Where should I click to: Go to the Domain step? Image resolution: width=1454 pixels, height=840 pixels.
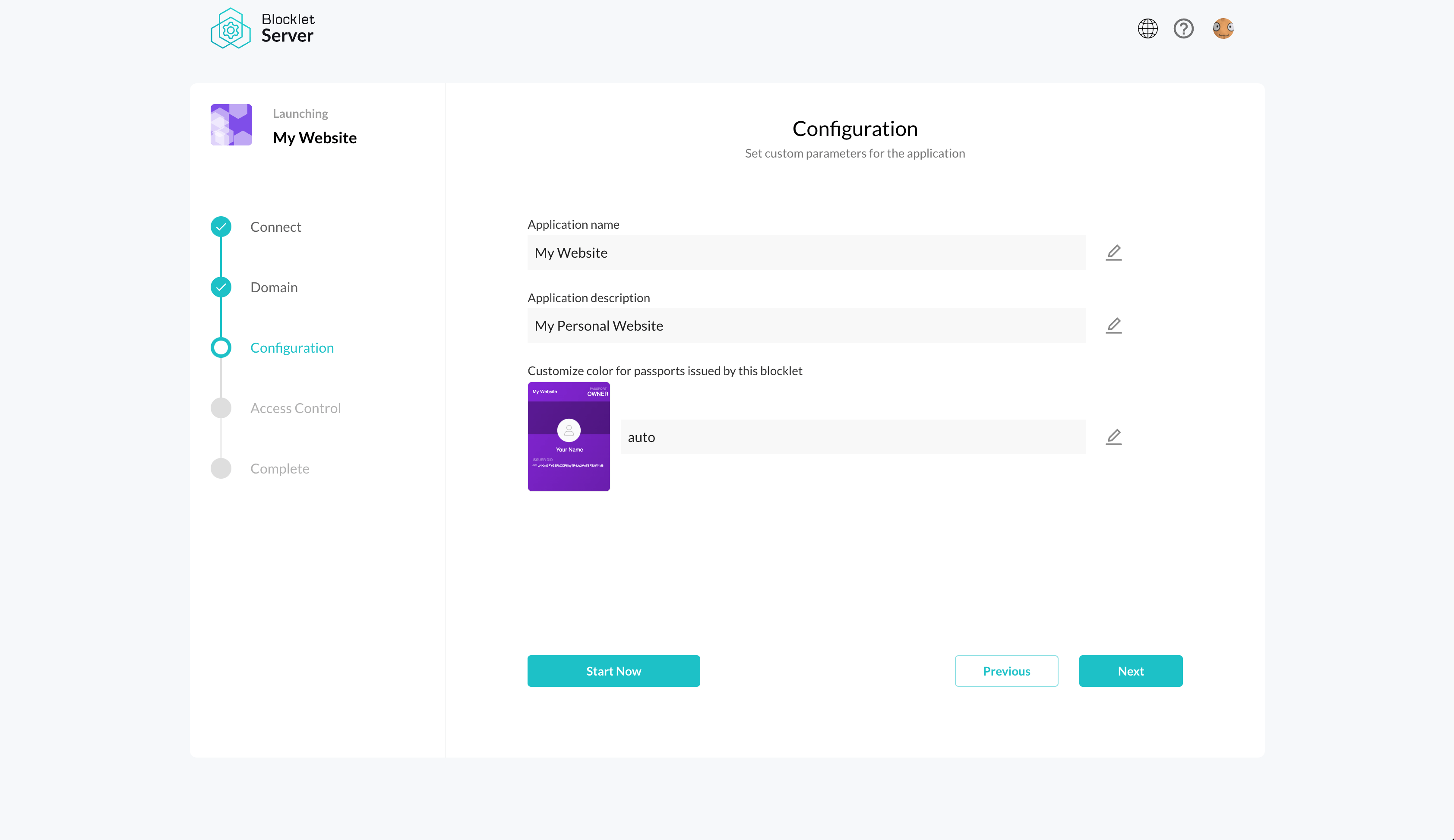pos(274,287)
